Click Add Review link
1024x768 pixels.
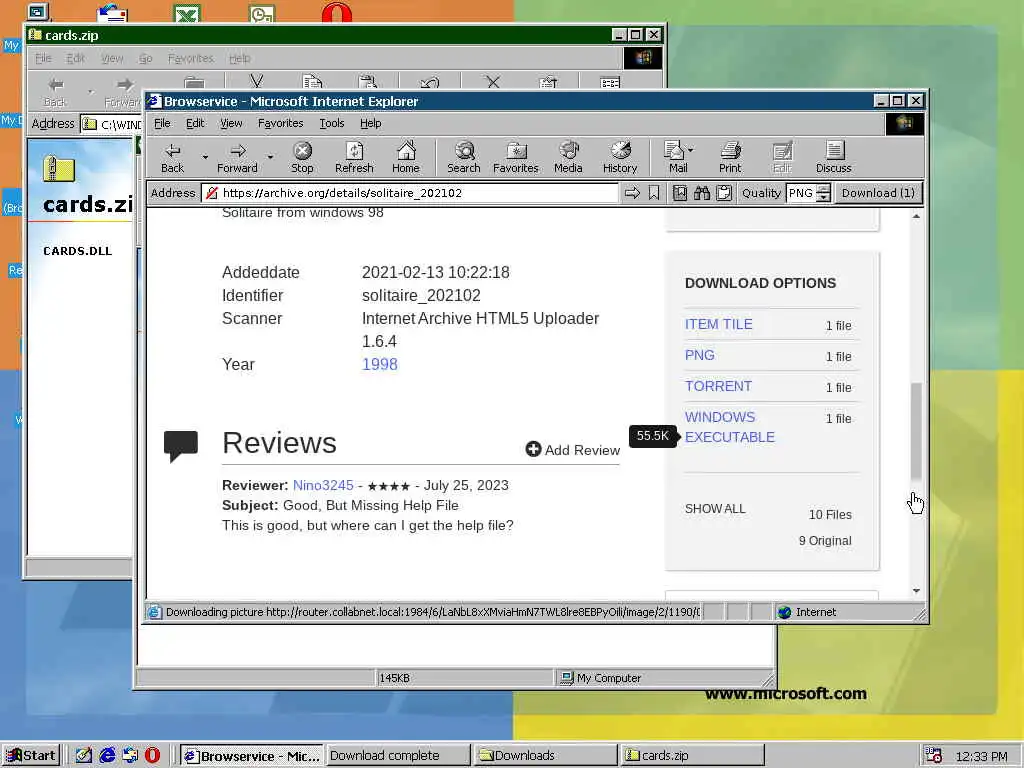[x=573, y=450]
